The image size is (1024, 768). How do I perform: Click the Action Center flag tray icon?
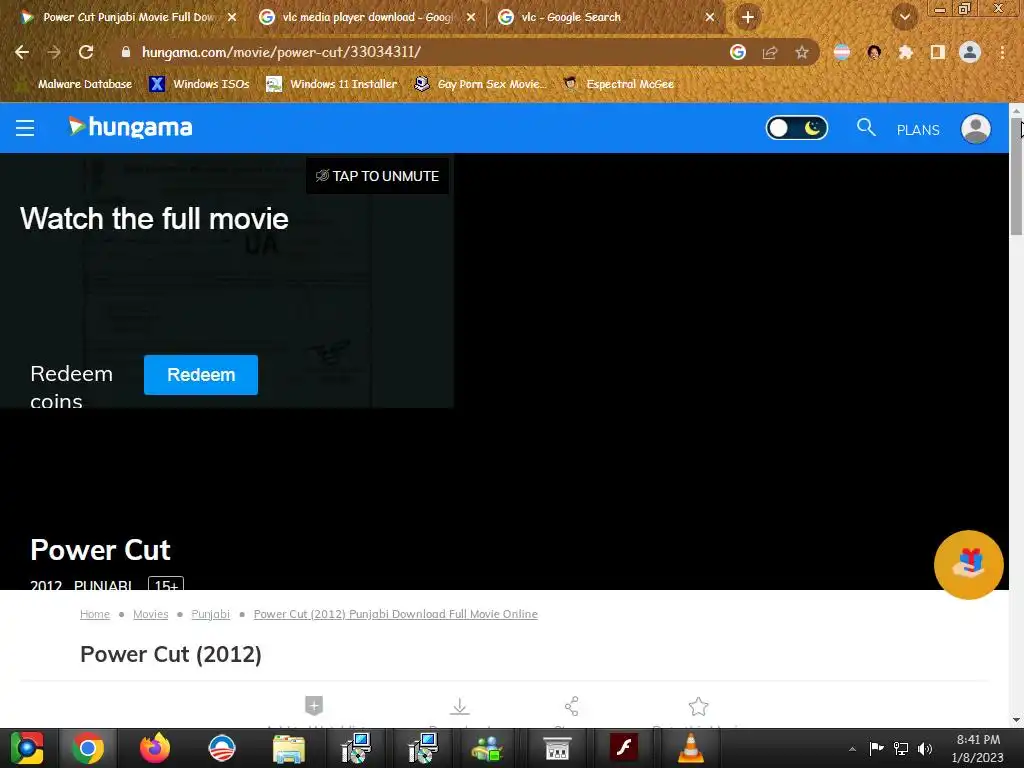pyautogui.click(x=876, y=748)
